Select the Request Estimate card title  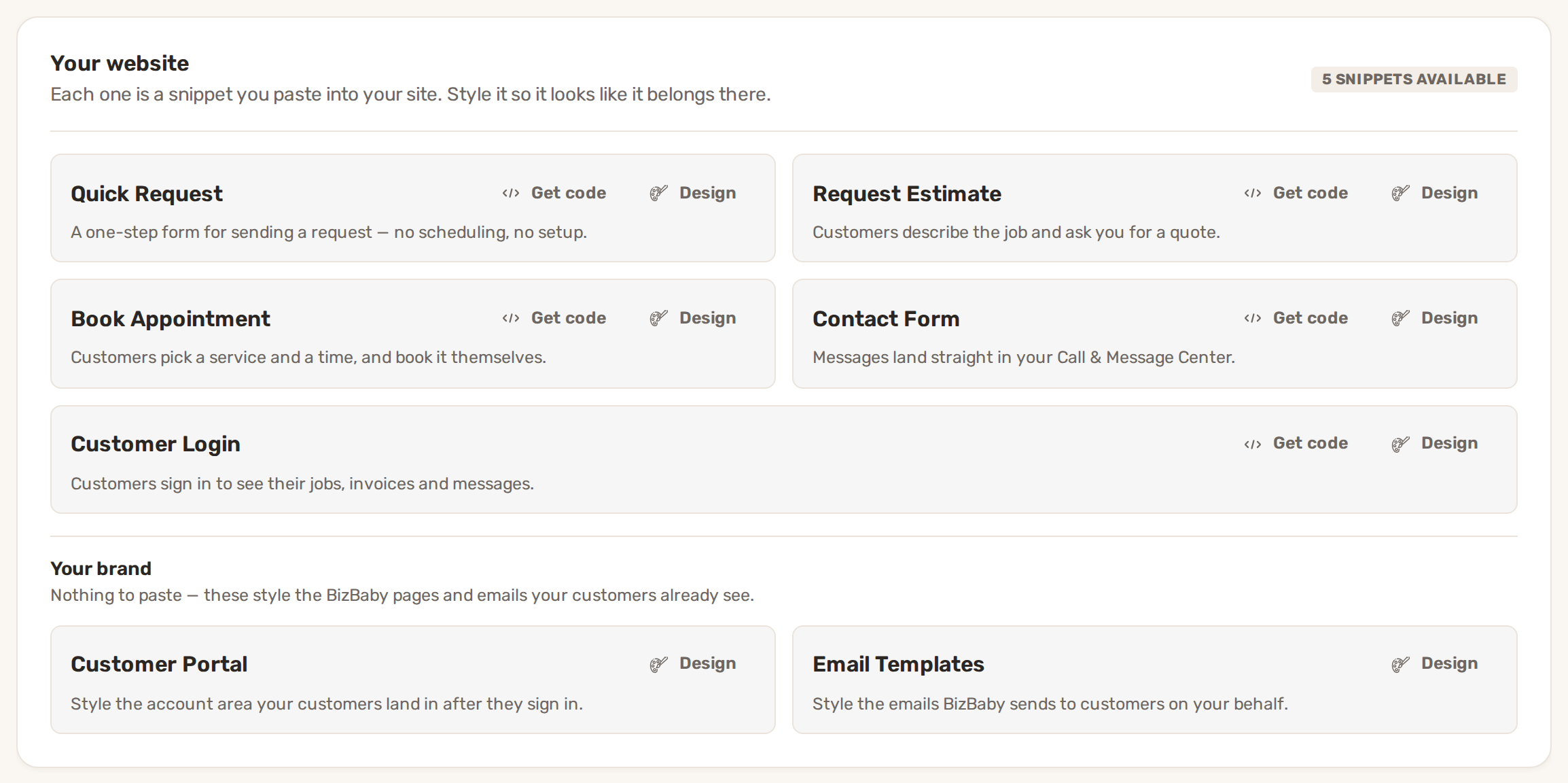click(x=907, y=194)
